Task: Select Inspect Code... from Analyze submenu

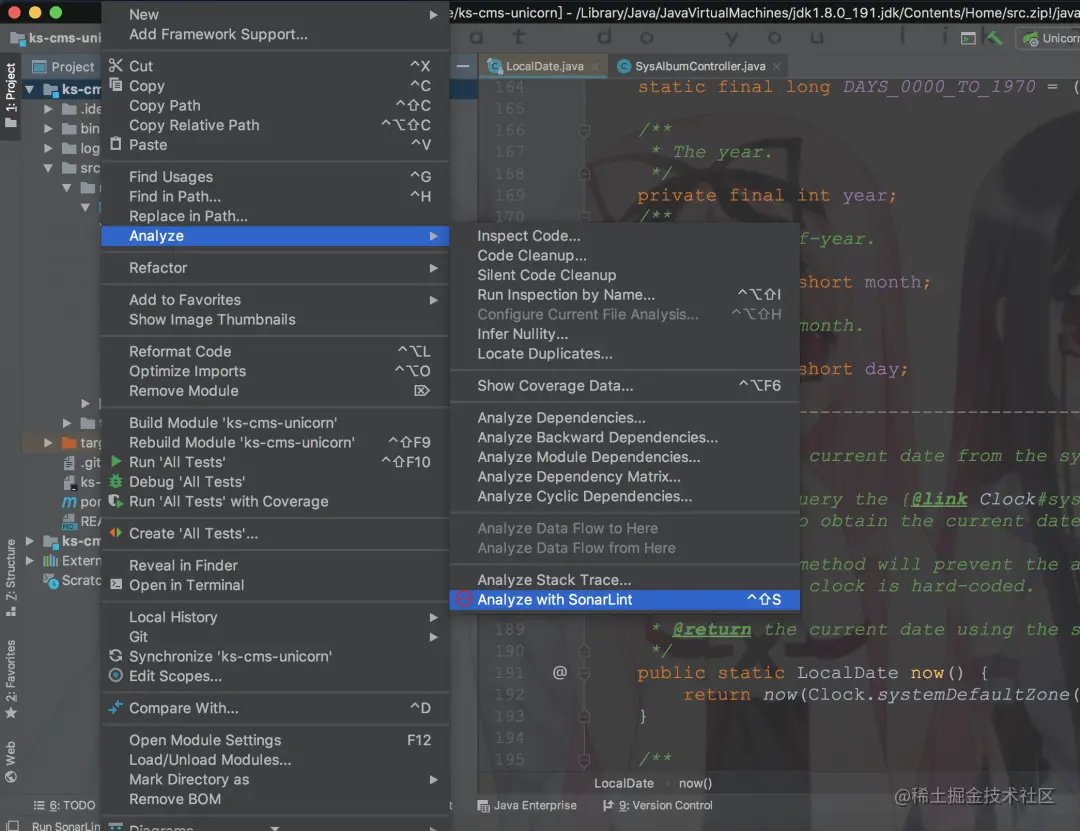Action: (528, 236)
